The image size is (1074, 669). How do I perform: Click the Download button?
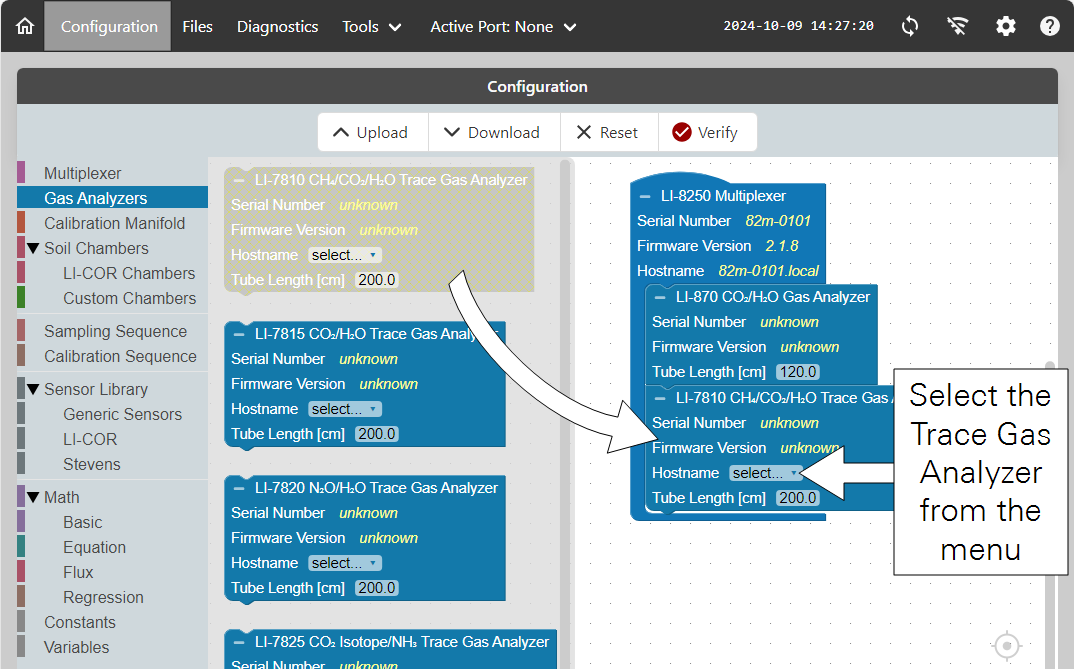(494, 132)
